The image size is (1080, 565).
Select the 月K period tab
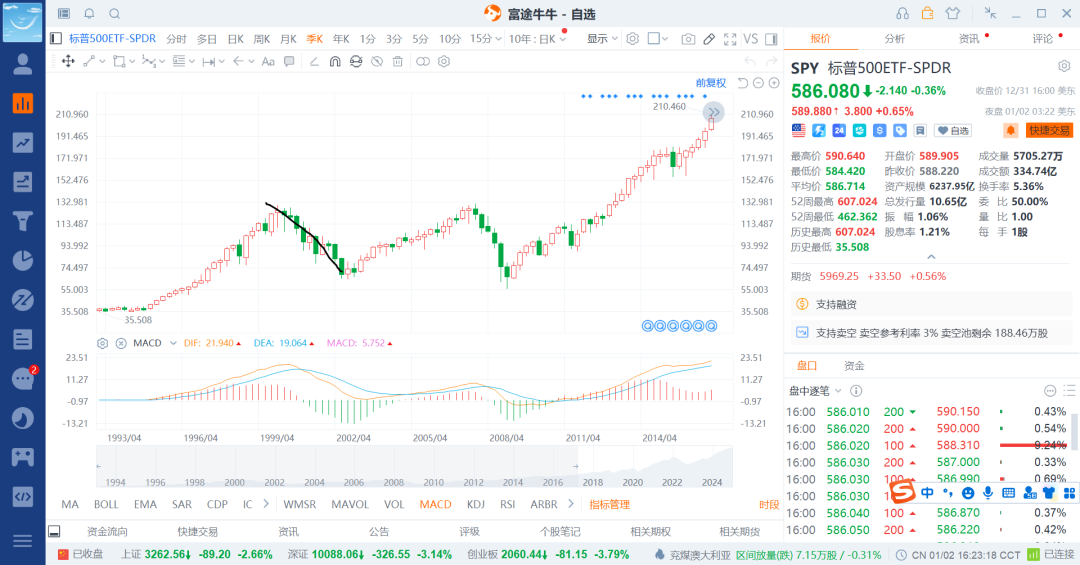tap(289, 39)
